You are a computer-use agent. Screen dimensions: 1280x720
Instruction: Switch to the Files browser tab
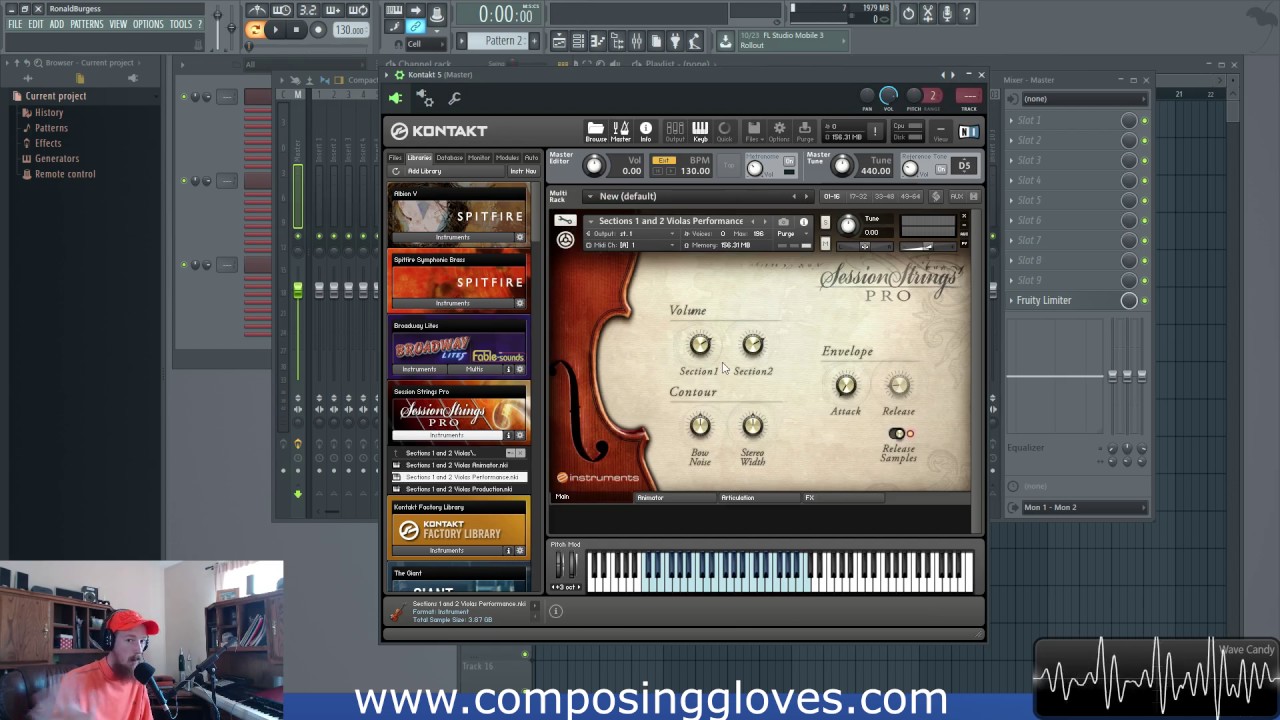395,157
